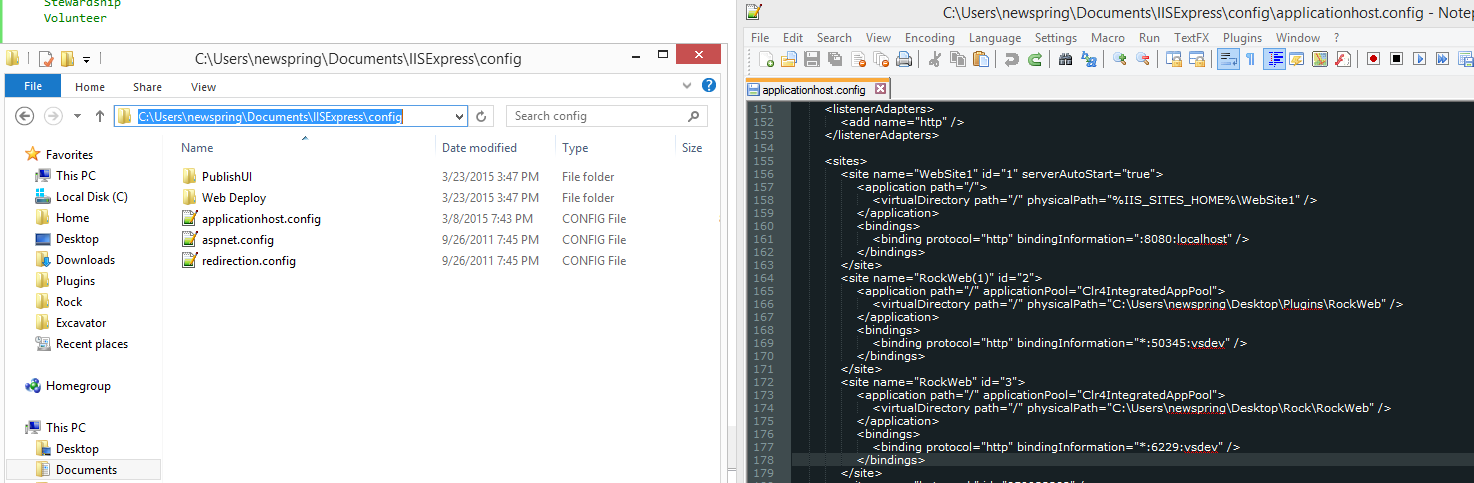Open the Search menu in Notepad++

pos(834,38)
